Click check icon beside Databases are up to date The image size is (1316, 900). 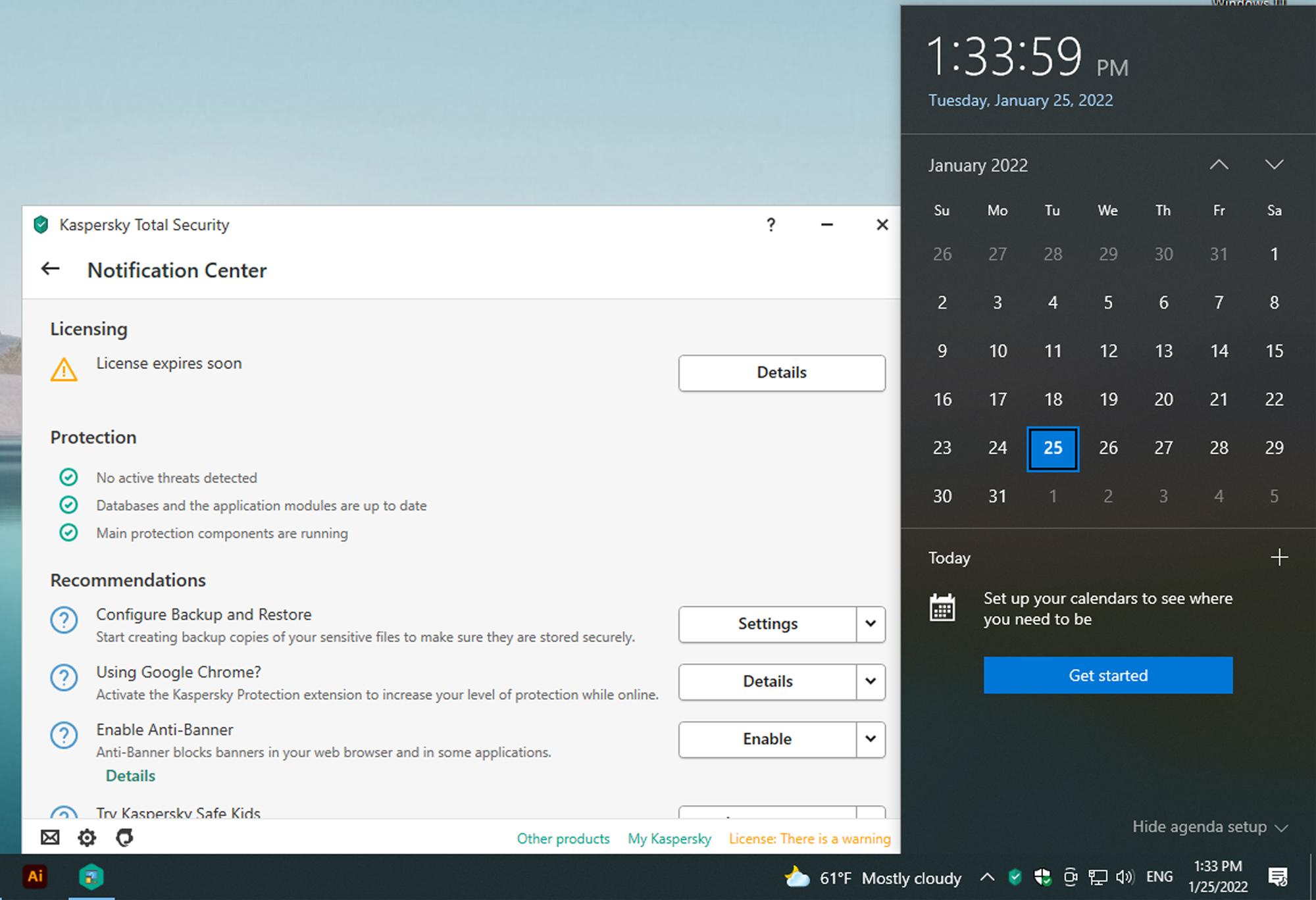click(x=68, y=505)
